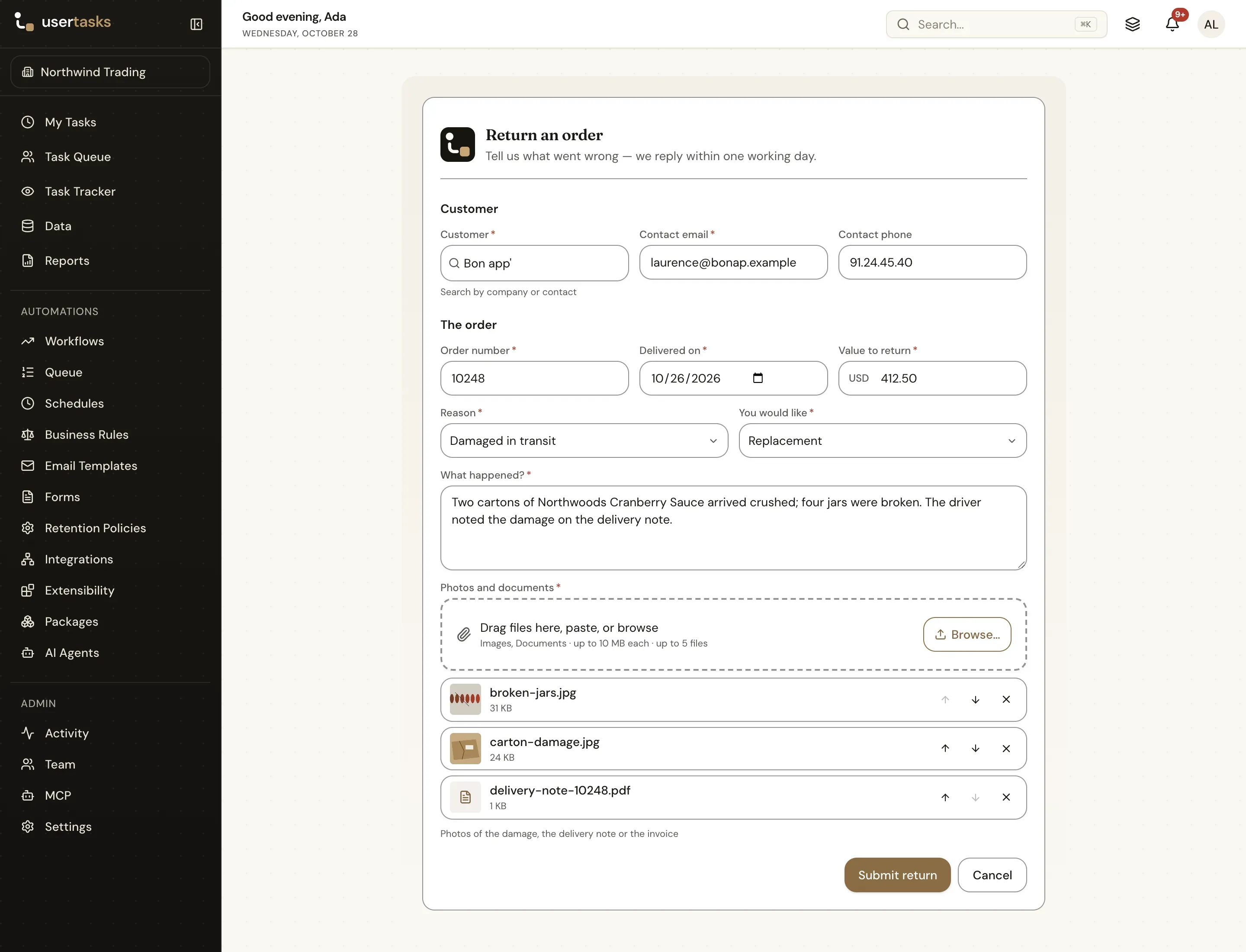Open the MCP page

click(x=110, y=795)
